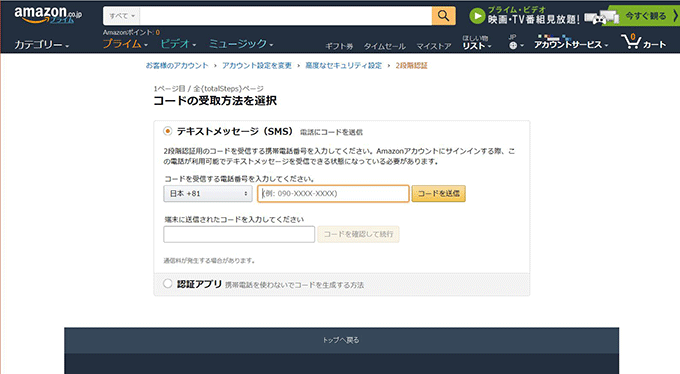Click the globe language icon
680x374 pixels.
(513, 45)
